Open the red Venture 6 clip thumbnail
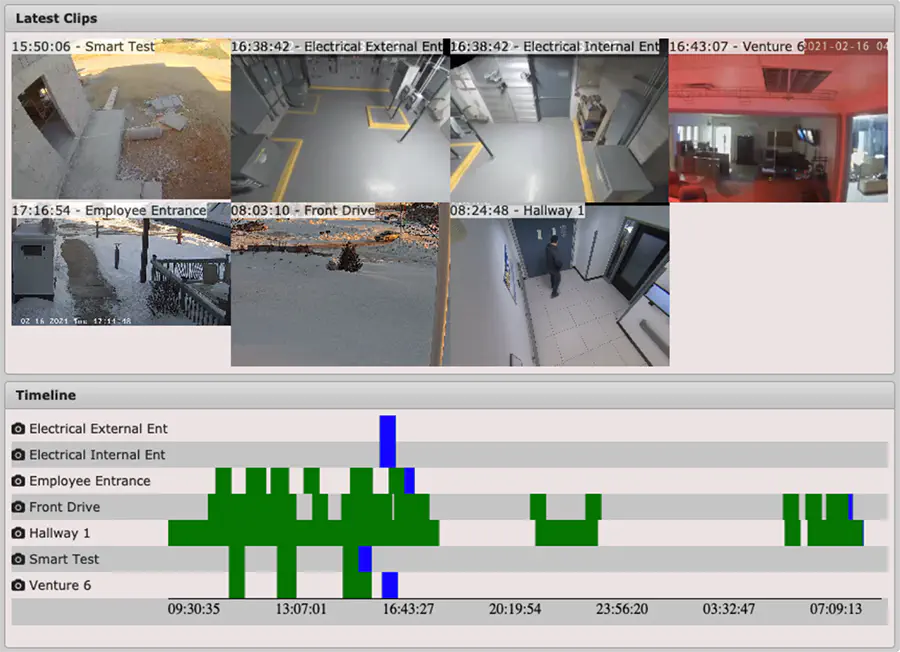The image size is (900, 652). click(778, 121)
